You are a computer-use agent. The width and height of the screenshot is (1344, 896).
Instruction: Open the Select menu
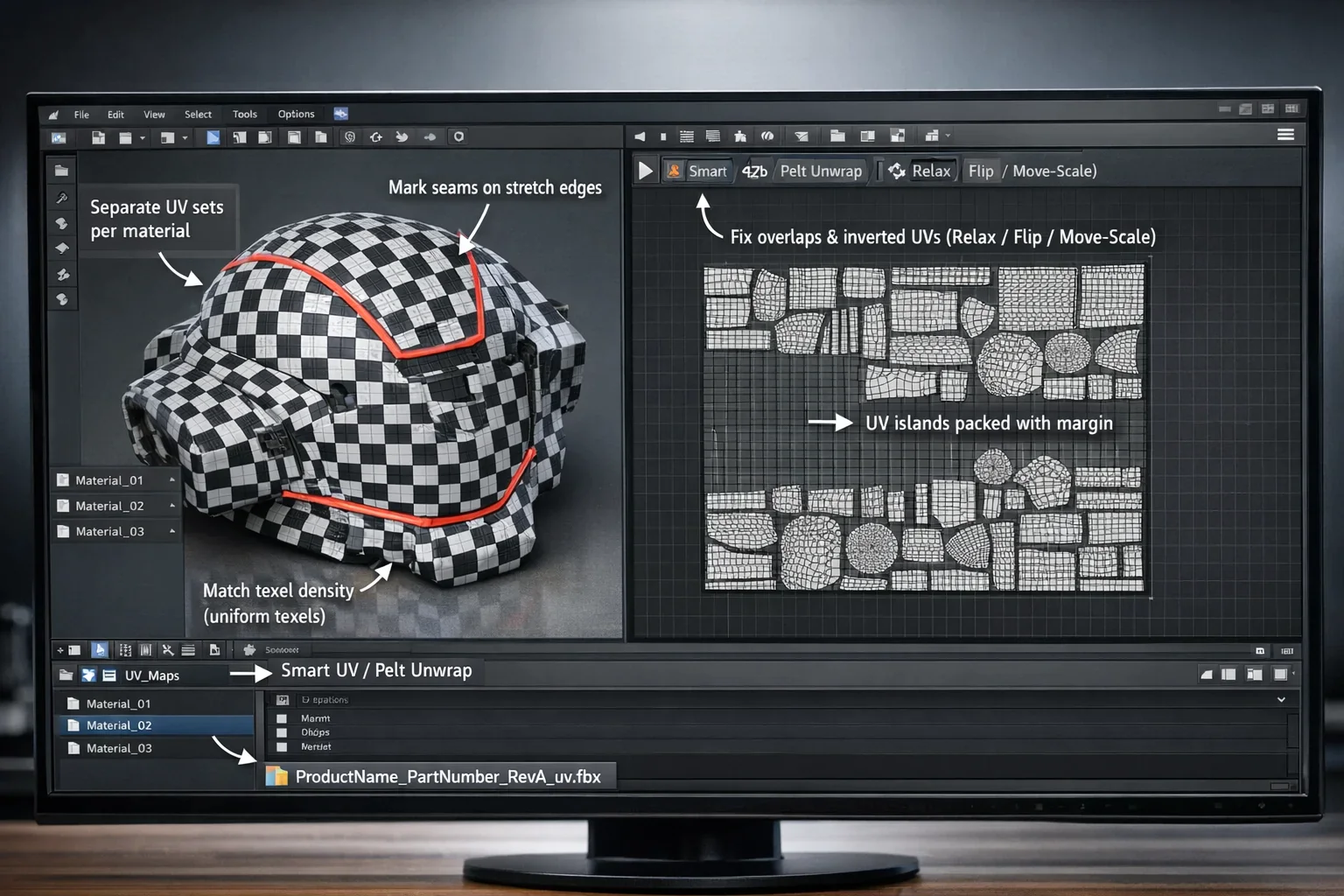coord(198,114)
